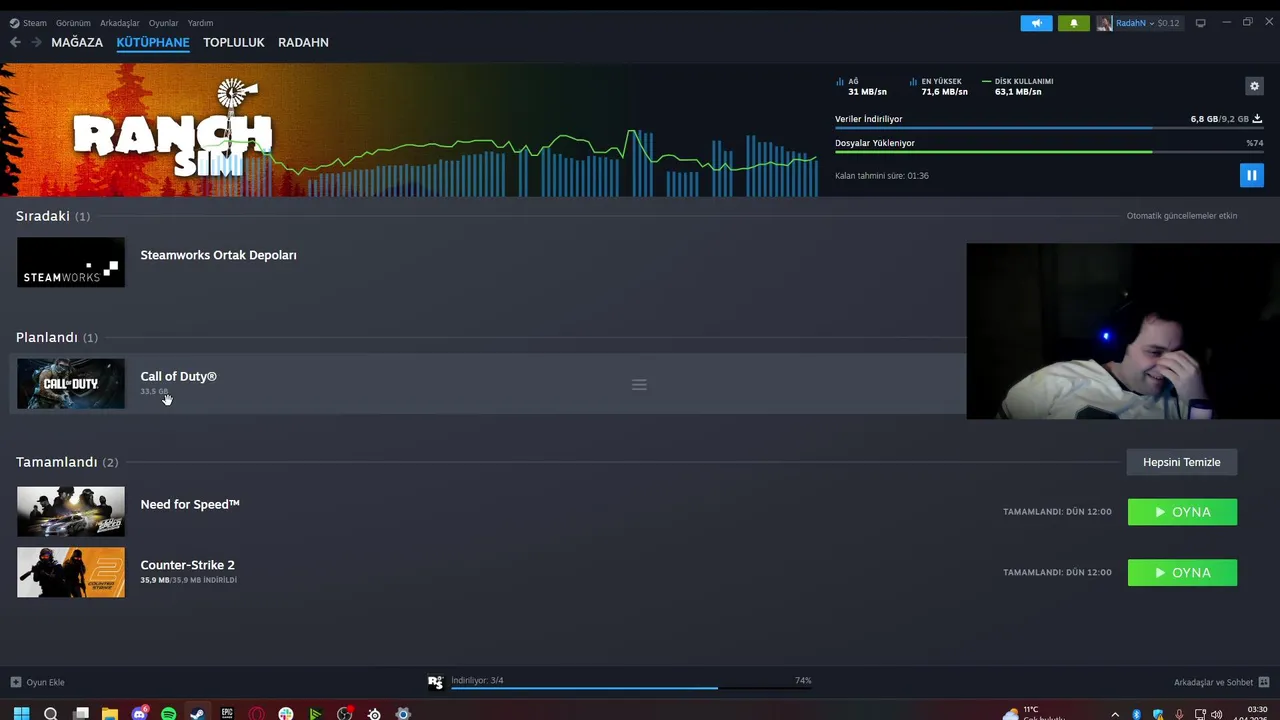Open the green notifications bell

1074,23
